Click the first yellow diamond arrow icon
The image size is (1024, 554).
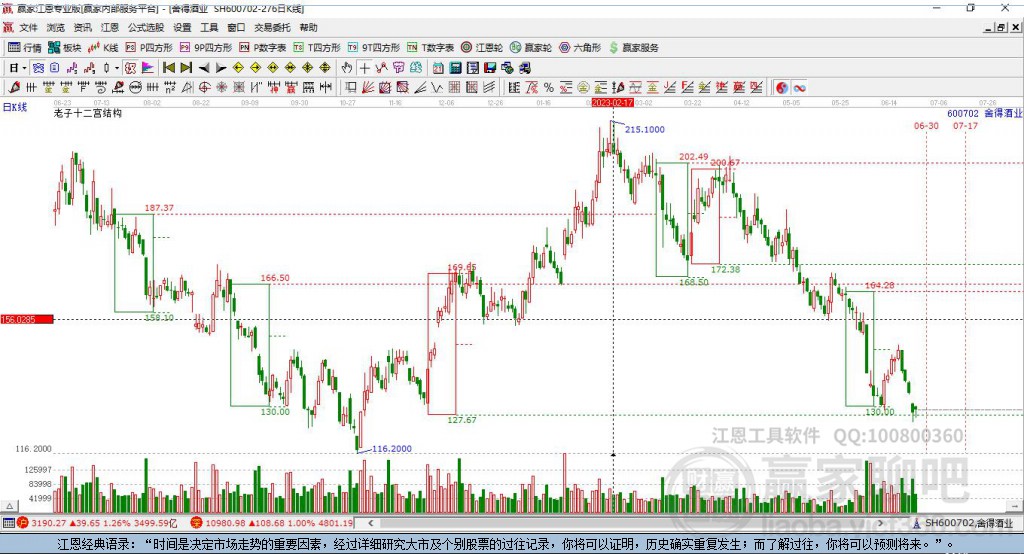pyautogui.click(x=238, y=68)
